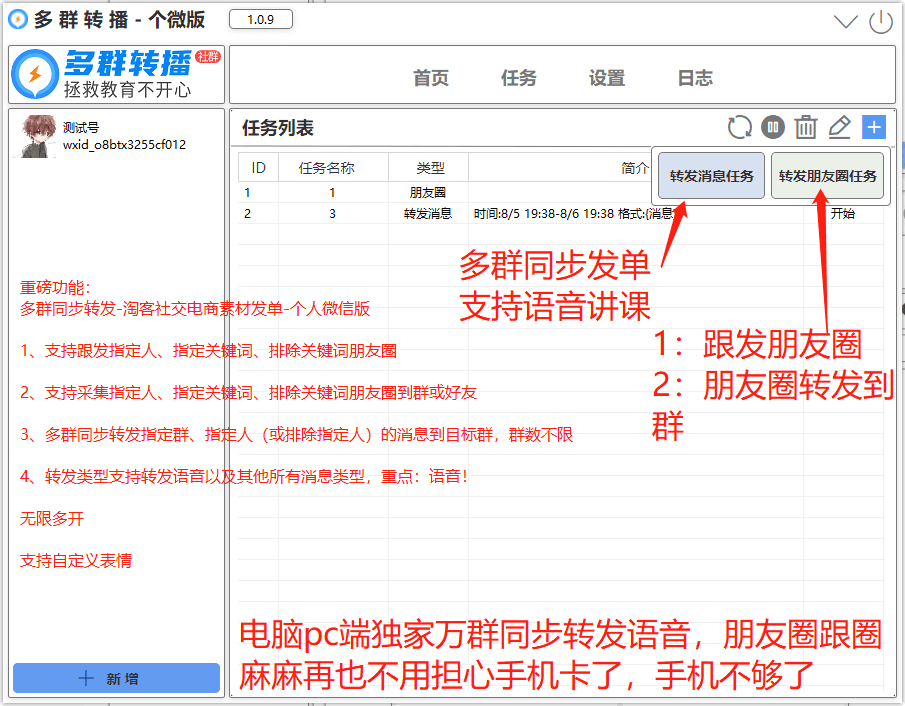Viewport: 905px width, 706px height.
Task: Click the 简介 column header
Action: pyautogui.click(x=635, y=168)
